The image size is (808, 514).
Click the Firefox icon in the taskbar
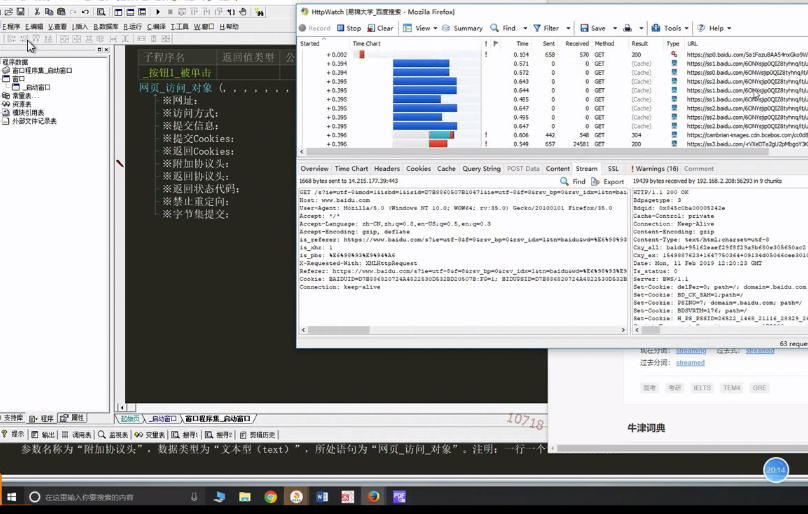pyautogui.click(x=373, y=496)
